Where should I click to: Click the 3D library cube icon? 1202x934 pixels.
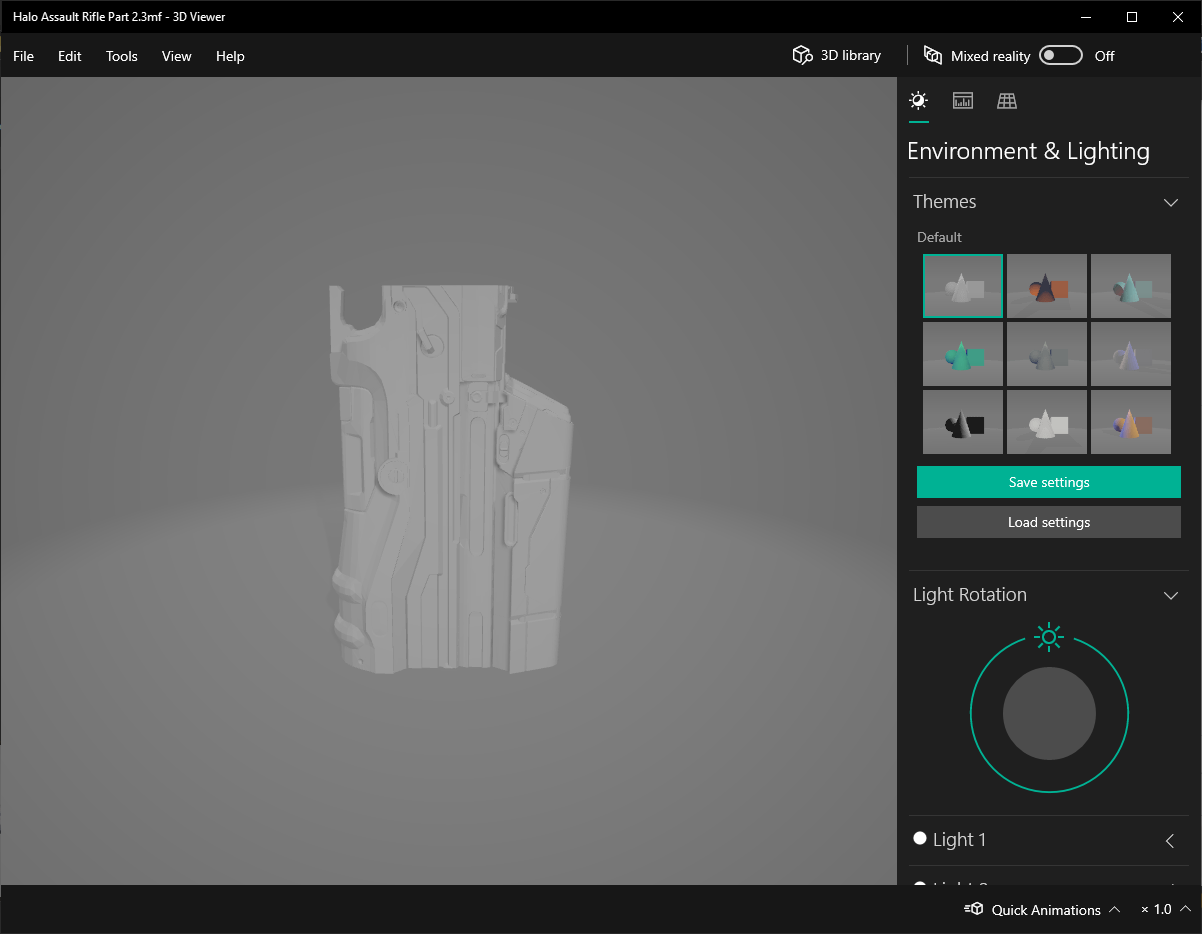[802, 55]
